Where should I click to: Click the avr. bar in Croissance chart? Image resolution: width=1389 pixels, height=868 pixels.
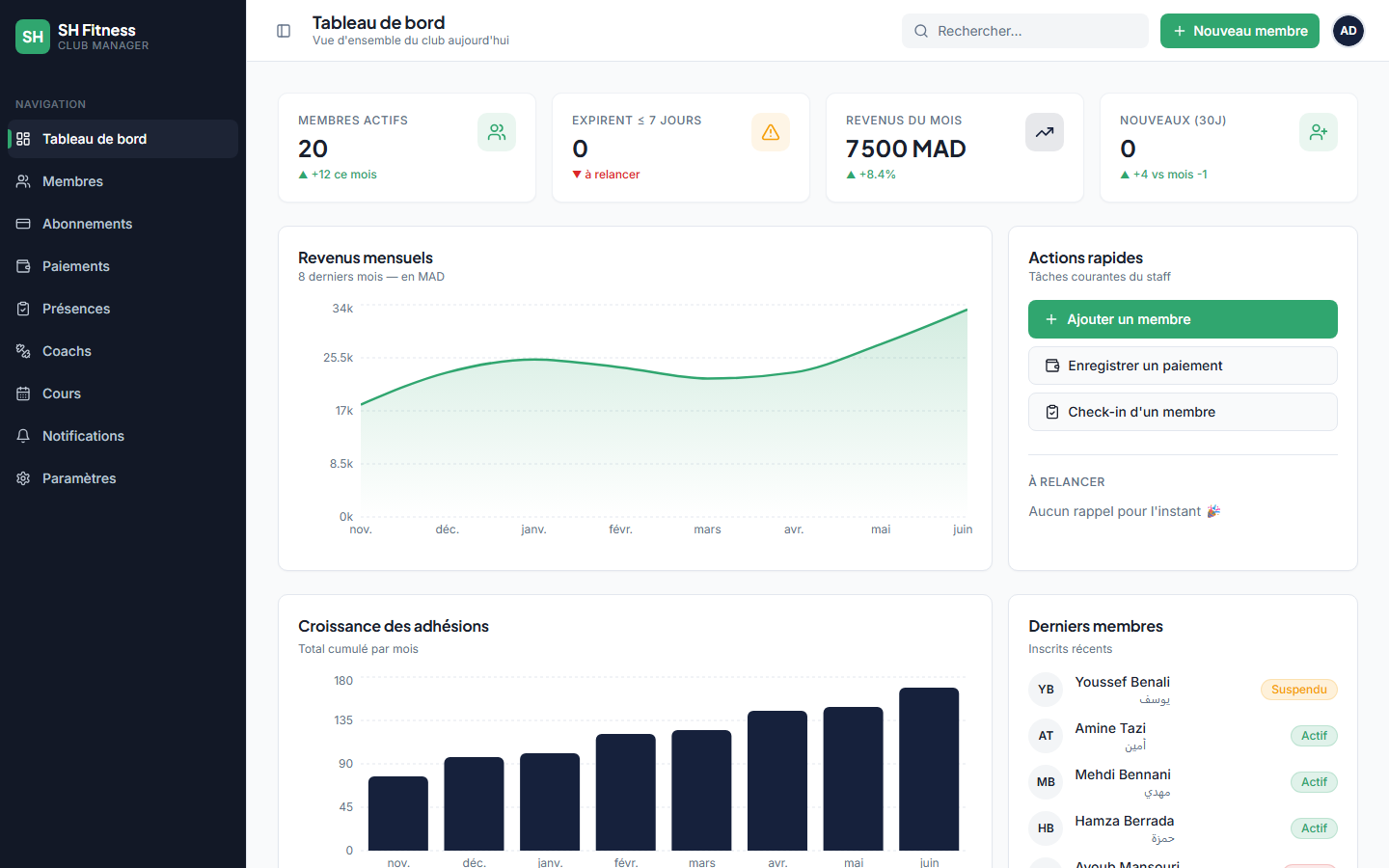tap(777, 781)
